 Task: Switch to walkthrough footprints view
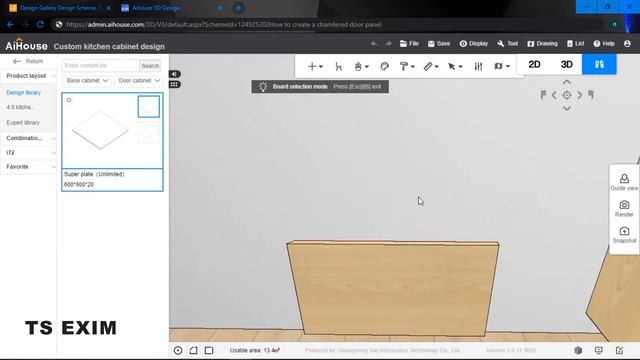click(599, 64)
